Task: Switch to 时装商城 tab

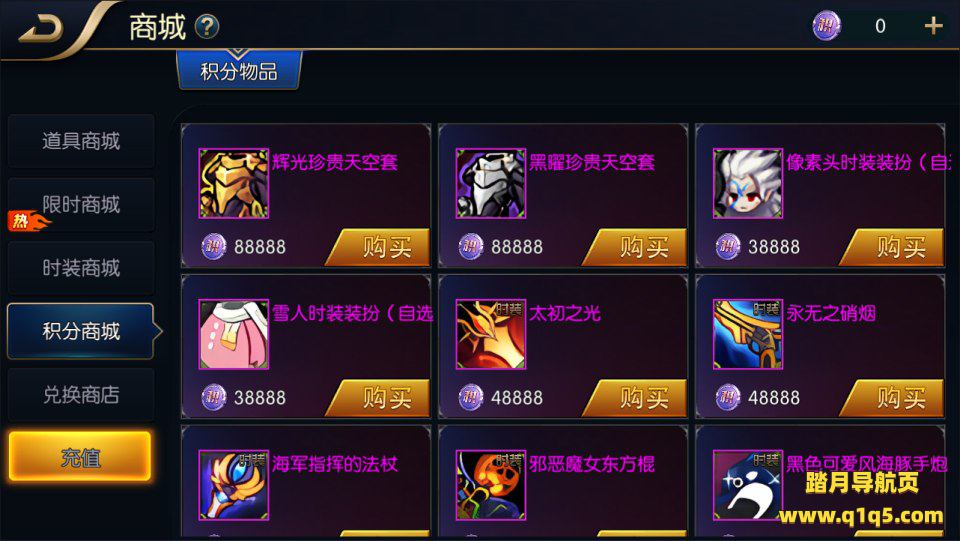Action: pos(81,268)
